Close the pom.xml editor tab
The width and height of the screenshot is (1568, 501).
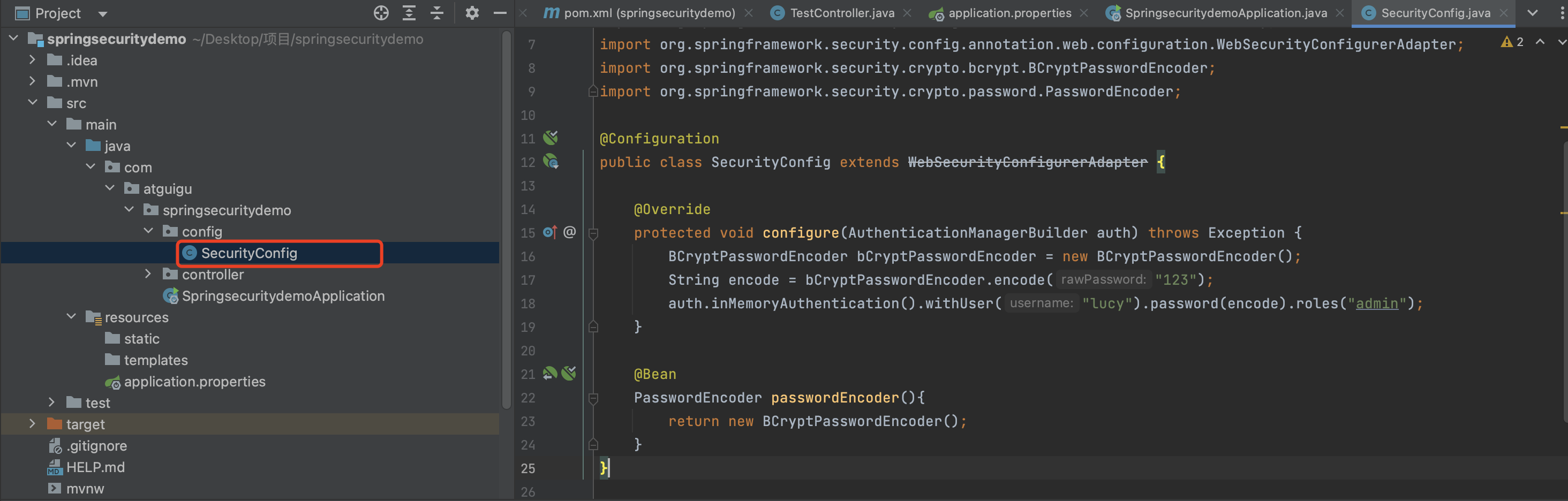749,13
